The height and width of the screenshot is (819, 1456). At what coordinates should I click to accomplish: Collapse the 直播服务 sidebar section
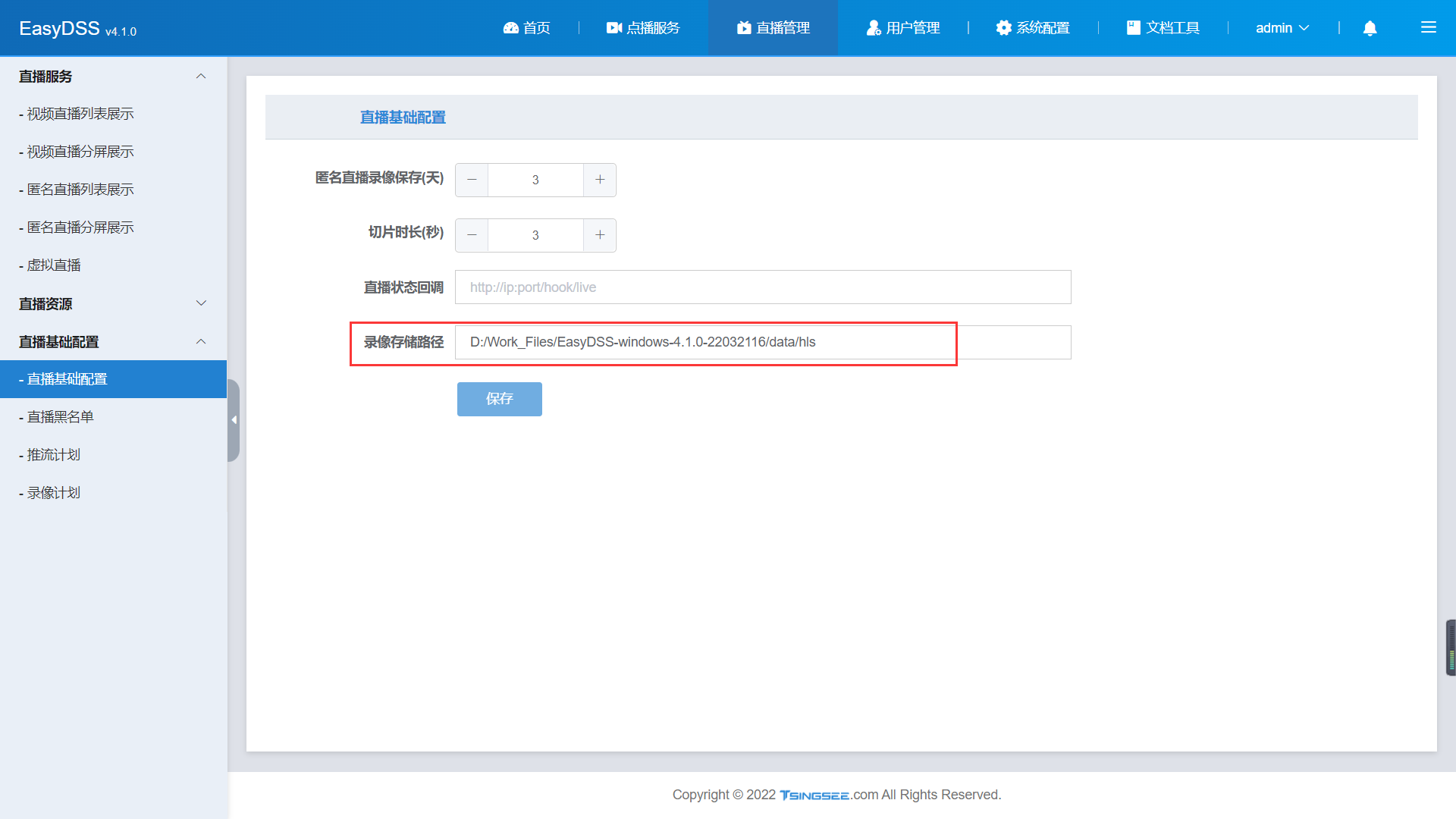201,77
